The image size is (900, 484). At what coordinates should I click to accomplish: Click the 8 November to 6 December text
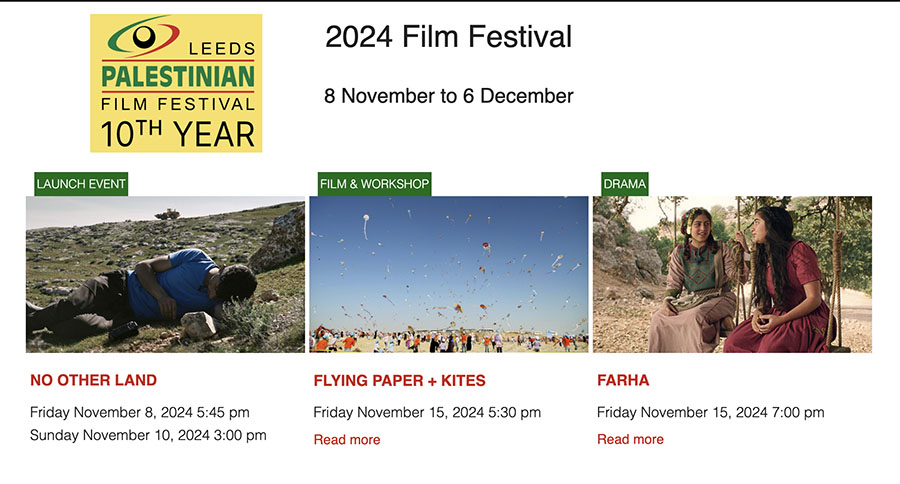[448, 97]
